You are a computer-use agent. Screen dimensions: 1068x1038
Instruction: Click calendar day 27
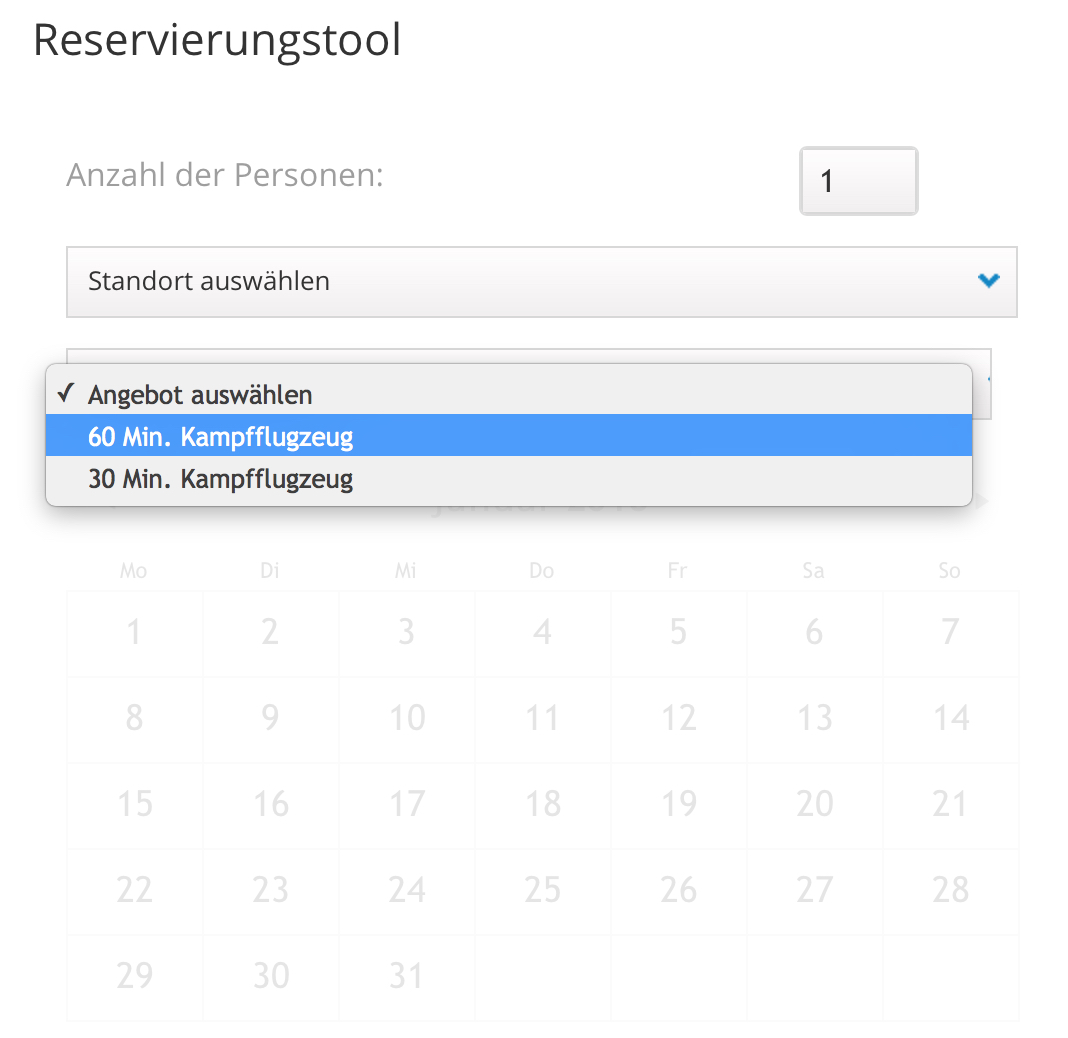click(815, 891)
